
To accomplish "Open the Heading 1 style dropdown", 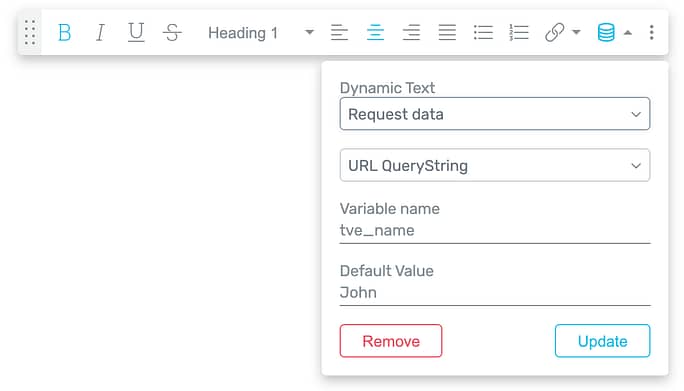I will pyautogui.click(x=260, y=32).
